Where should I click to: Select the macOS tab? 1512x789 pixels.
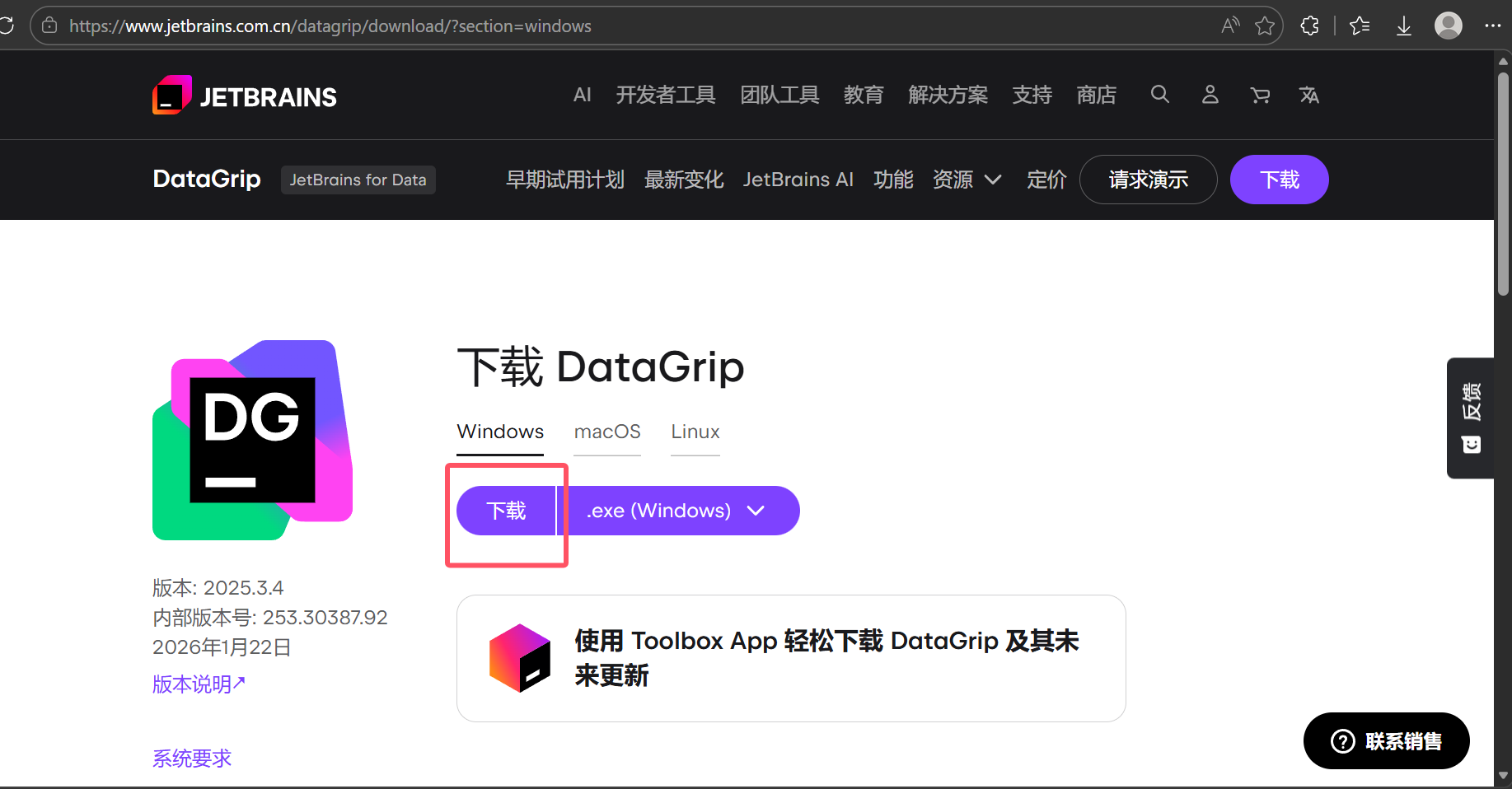coord(607,432)
